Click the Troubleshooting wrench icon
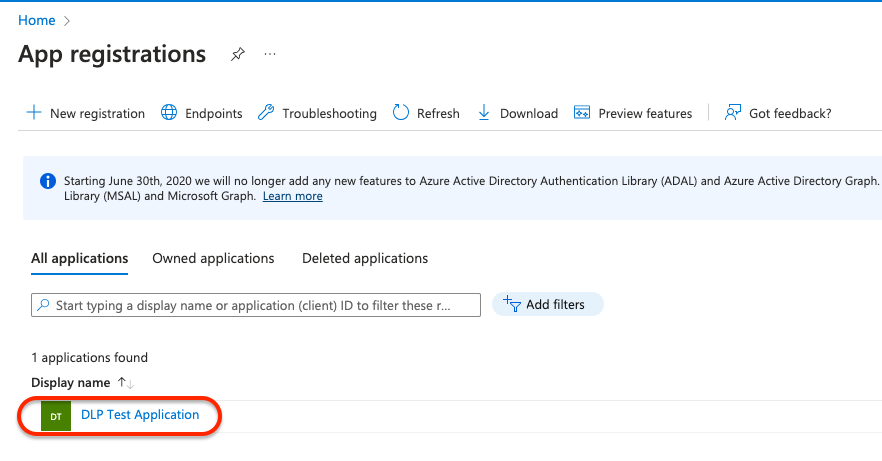This screenshot has width=882, height=461. click(266, 112)
